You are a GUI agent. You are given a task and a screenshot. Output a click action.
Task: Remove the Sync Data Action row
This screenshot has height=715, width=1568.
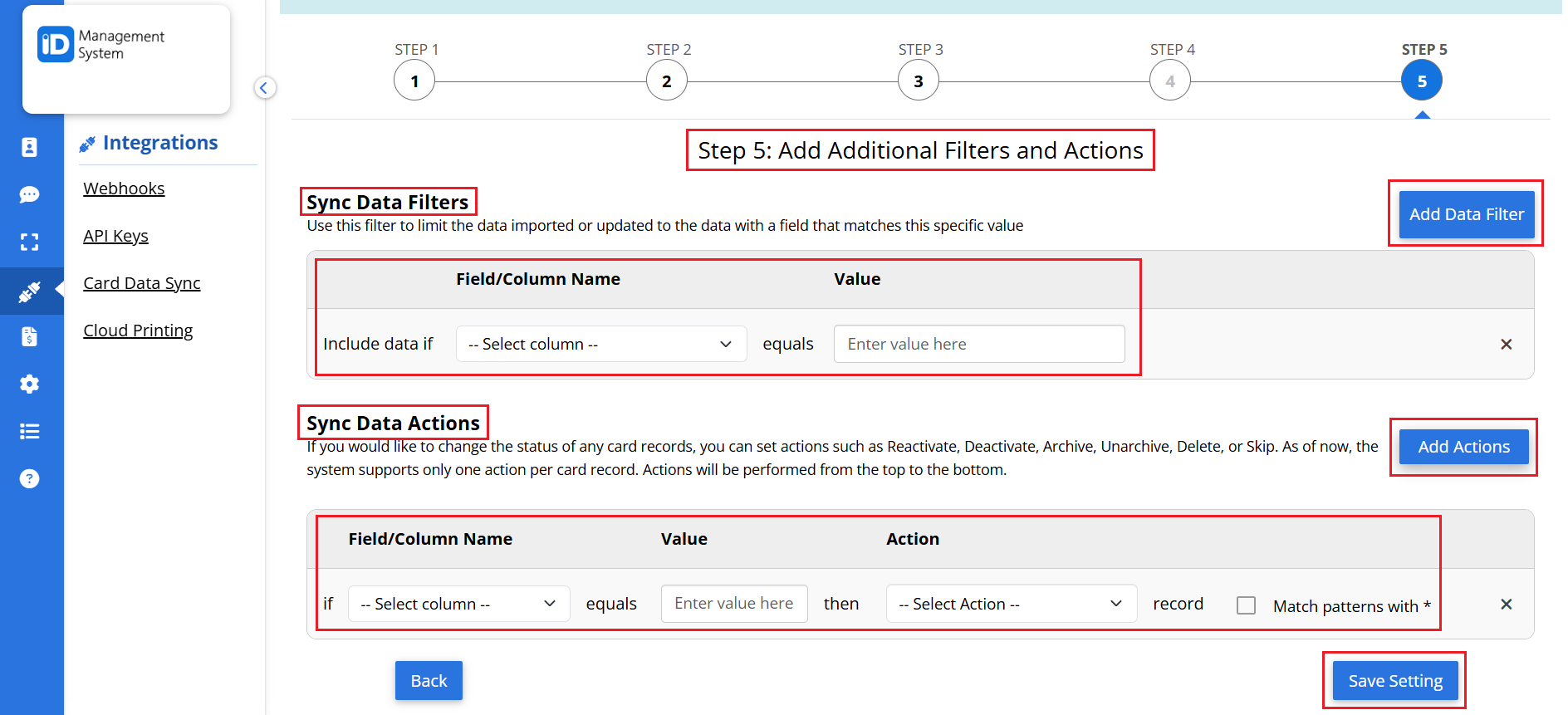(1506, 604)
